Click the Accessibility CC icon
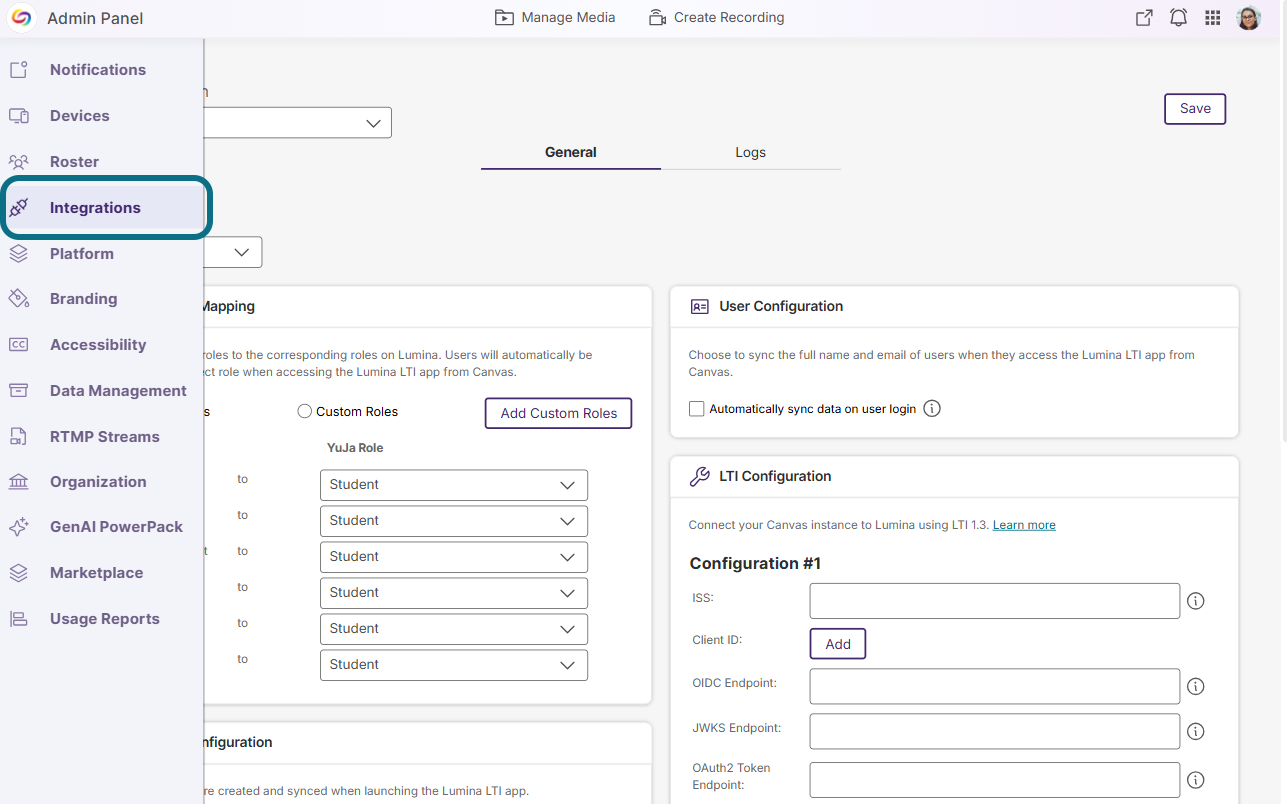Image resolution: width=1287 pixels, height=804 pixels. pos(18,345)
